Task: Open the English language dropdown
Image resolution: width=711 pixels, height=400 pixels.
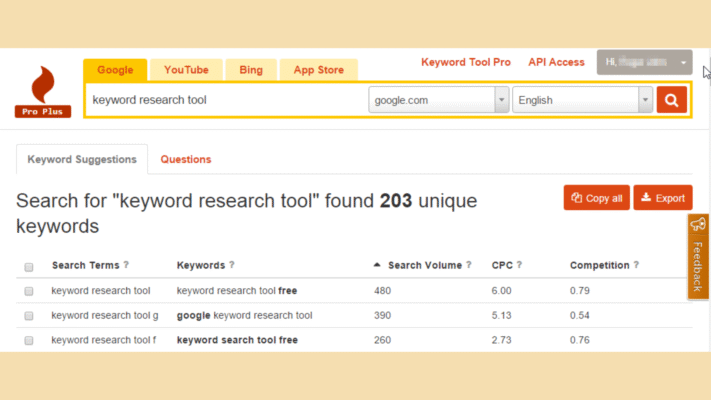Action: tap(582, 100)
